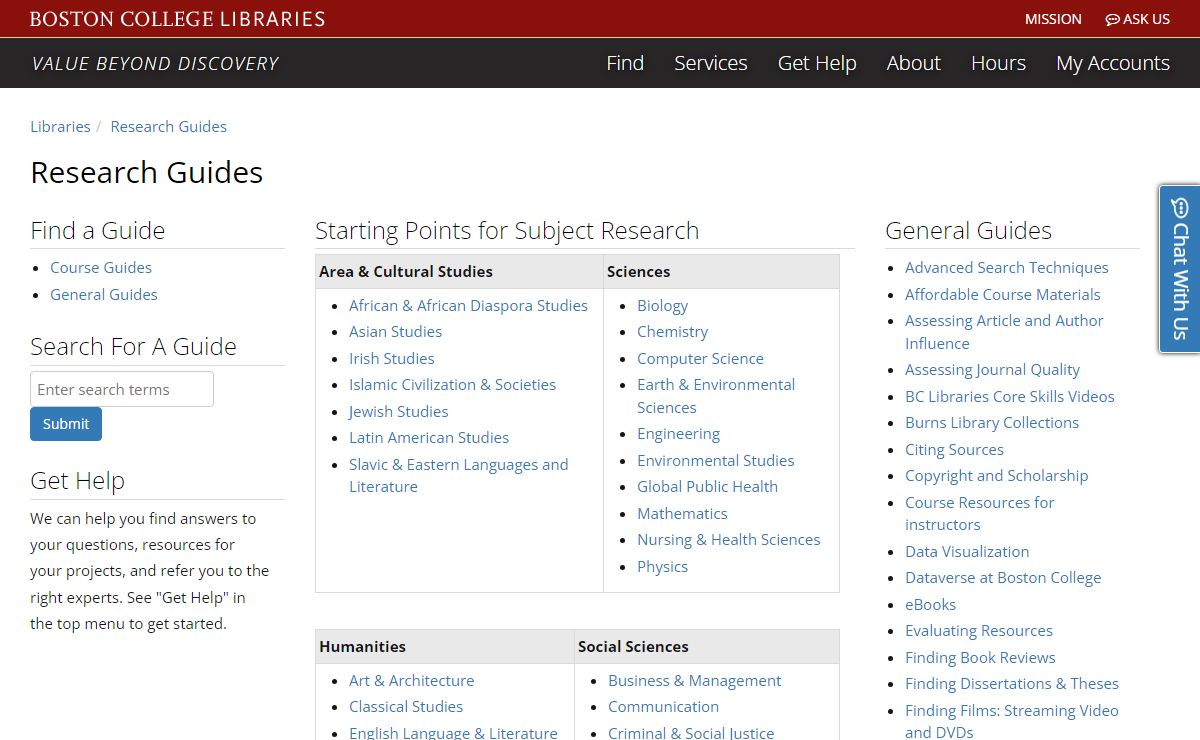Click the Boston College Libraries logo
Viewport: 1200px width, 740px height.
pyautogui.click(x=177, y=19)
